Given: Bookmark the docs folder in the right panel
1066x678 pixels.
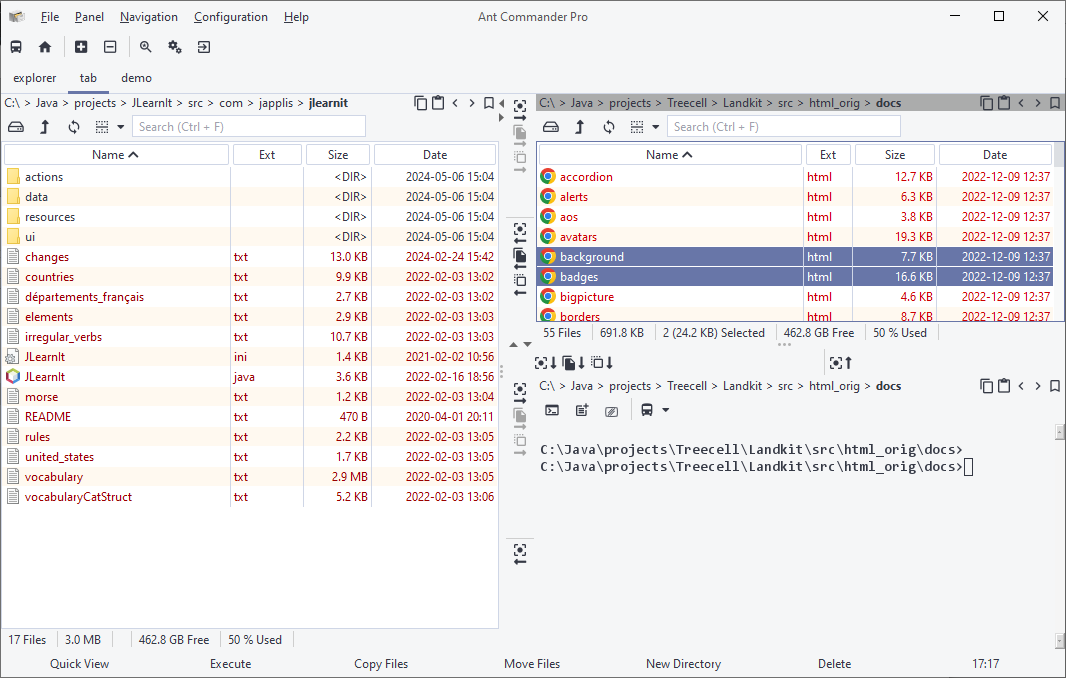Looking at the screenshot, I should click(1054, 103).
